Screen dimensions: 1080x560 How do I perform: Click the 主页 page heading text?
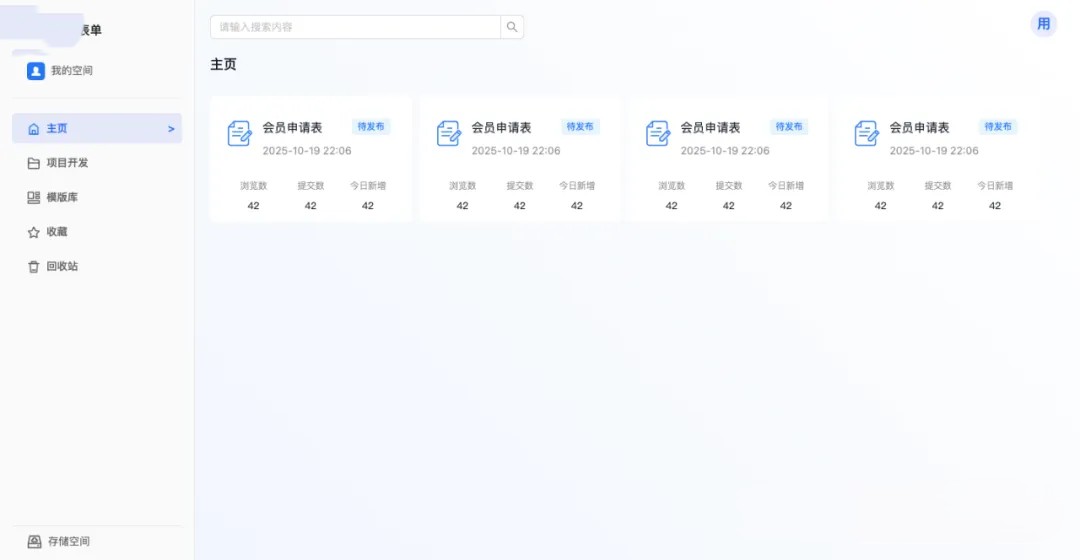[x=223, y=64]
